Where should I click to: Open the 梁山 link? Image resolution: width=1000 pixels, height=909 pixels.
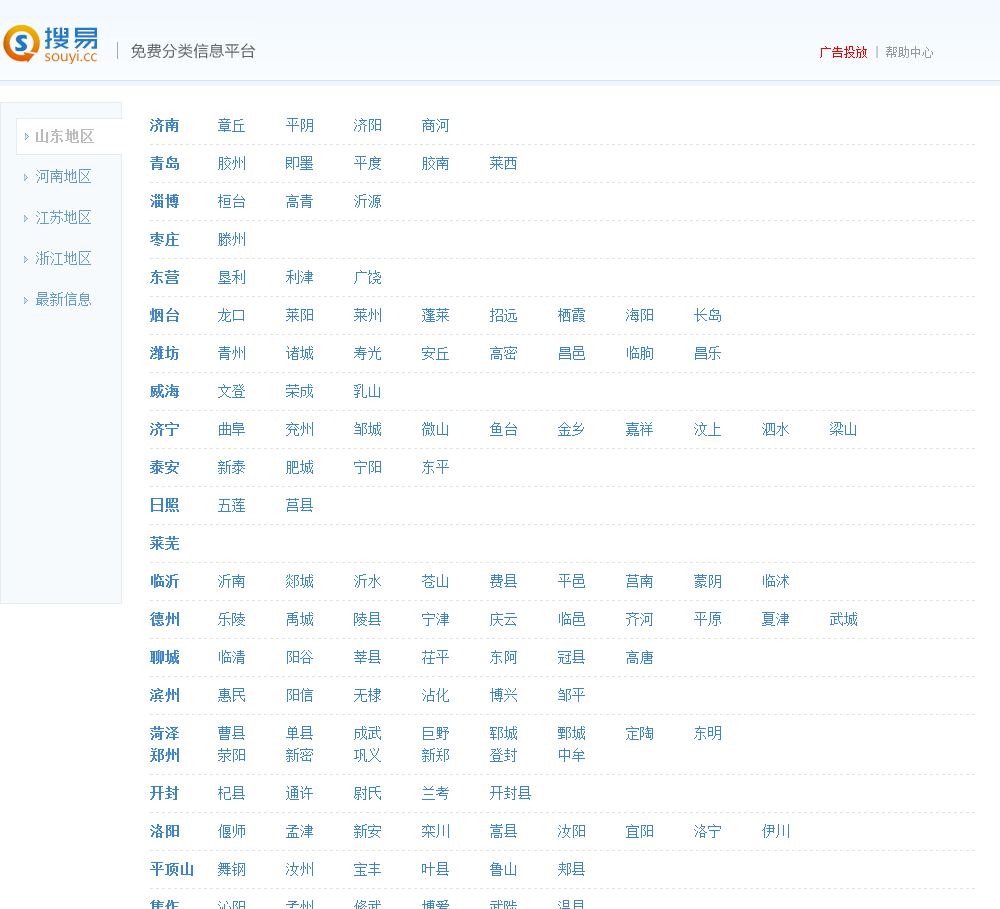pos(843,430)
